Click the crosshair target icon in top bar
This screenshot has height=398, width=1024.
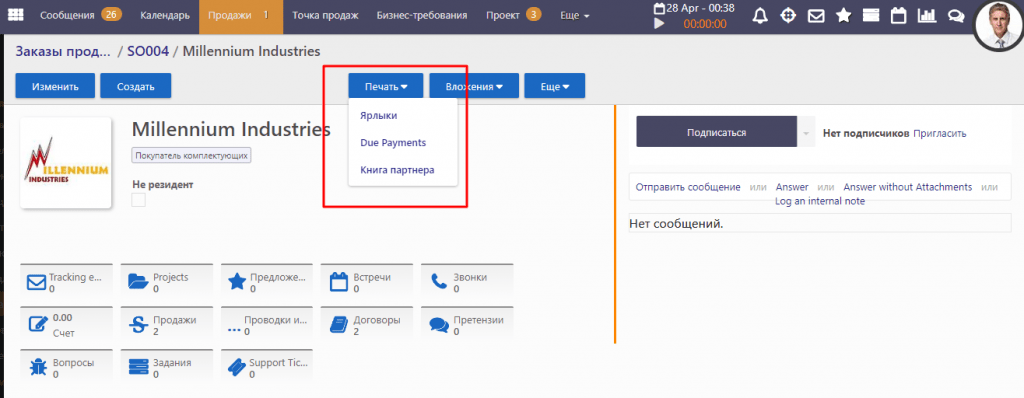pos(788,16)
